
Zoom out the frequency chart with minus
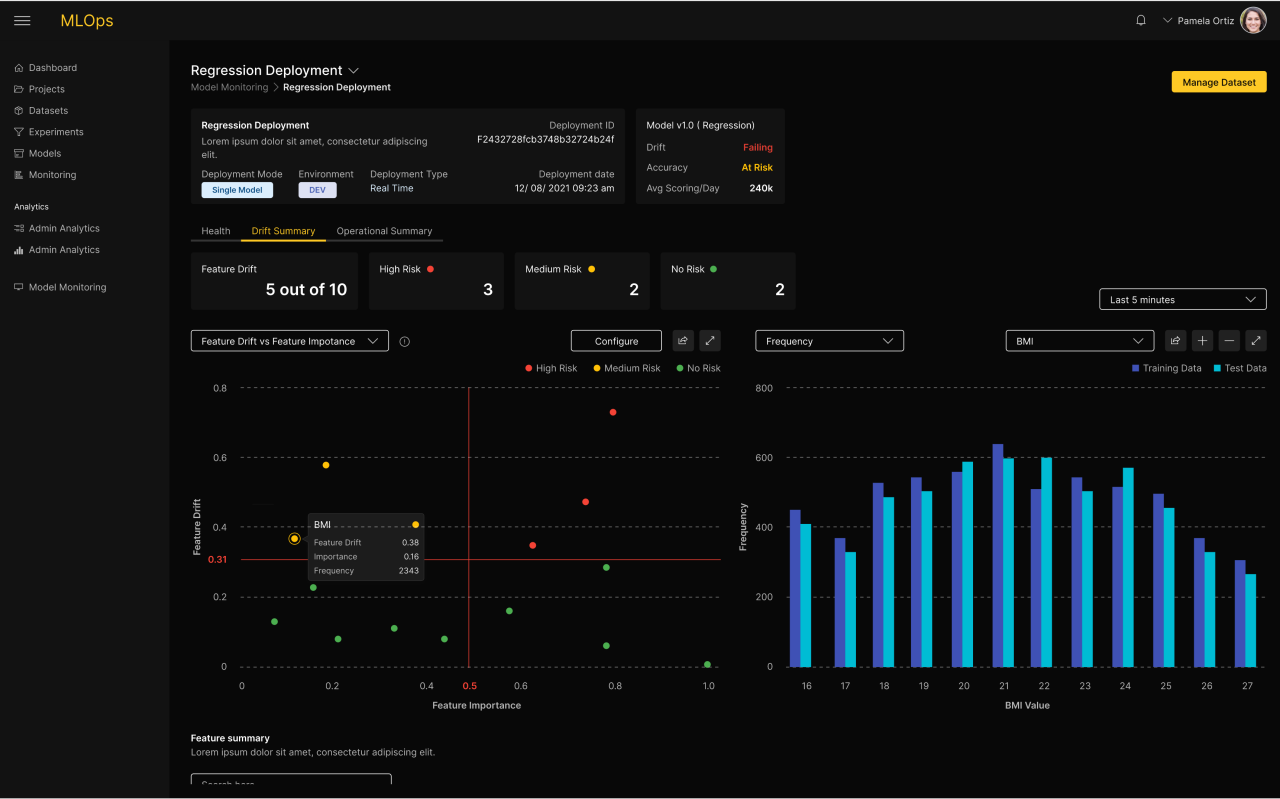[1230, 341]
